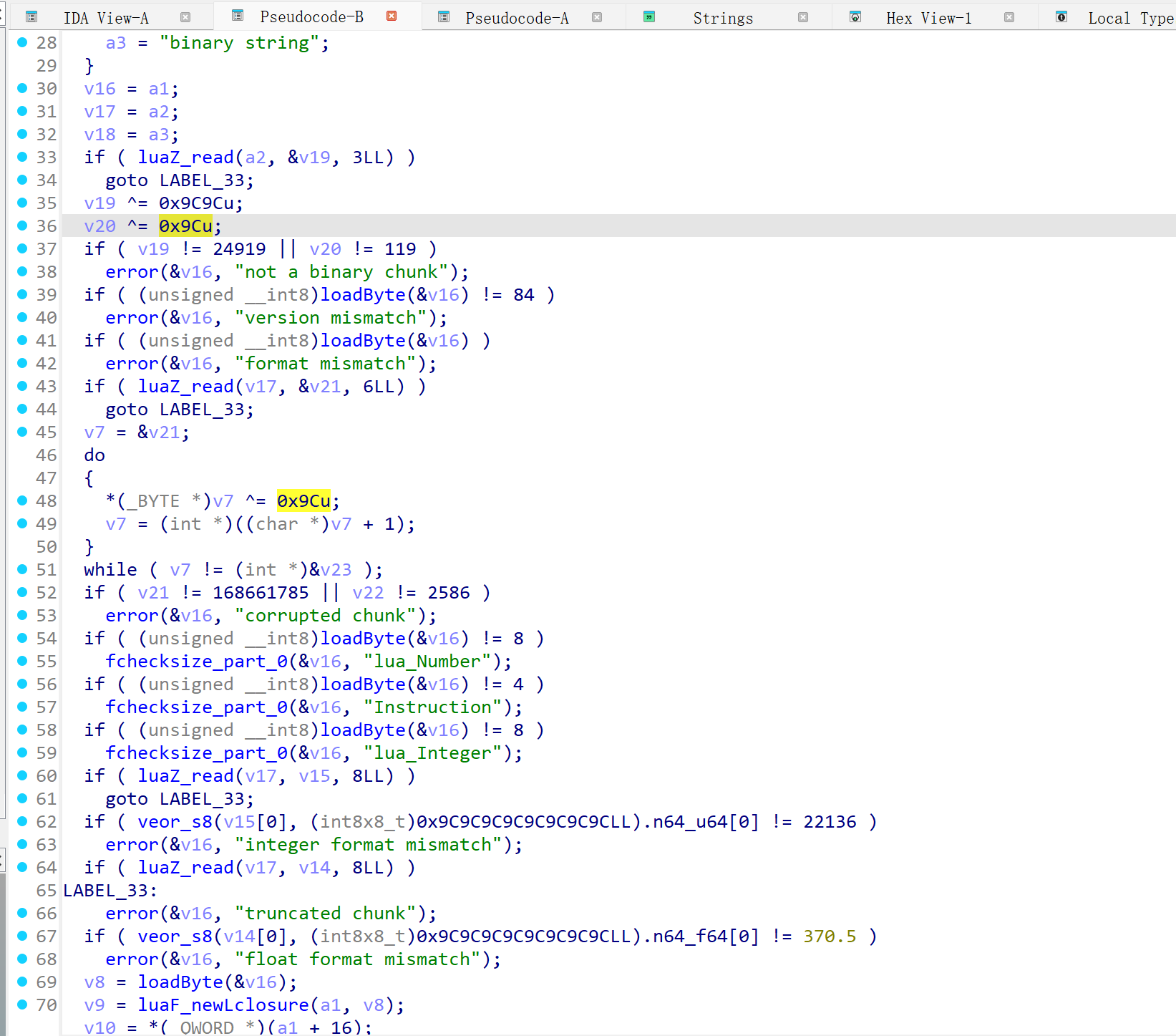The image size is (1176, 1036).
Task: Select luaF_newLclosure function on line 70
Action: [x=223, y=1004]
